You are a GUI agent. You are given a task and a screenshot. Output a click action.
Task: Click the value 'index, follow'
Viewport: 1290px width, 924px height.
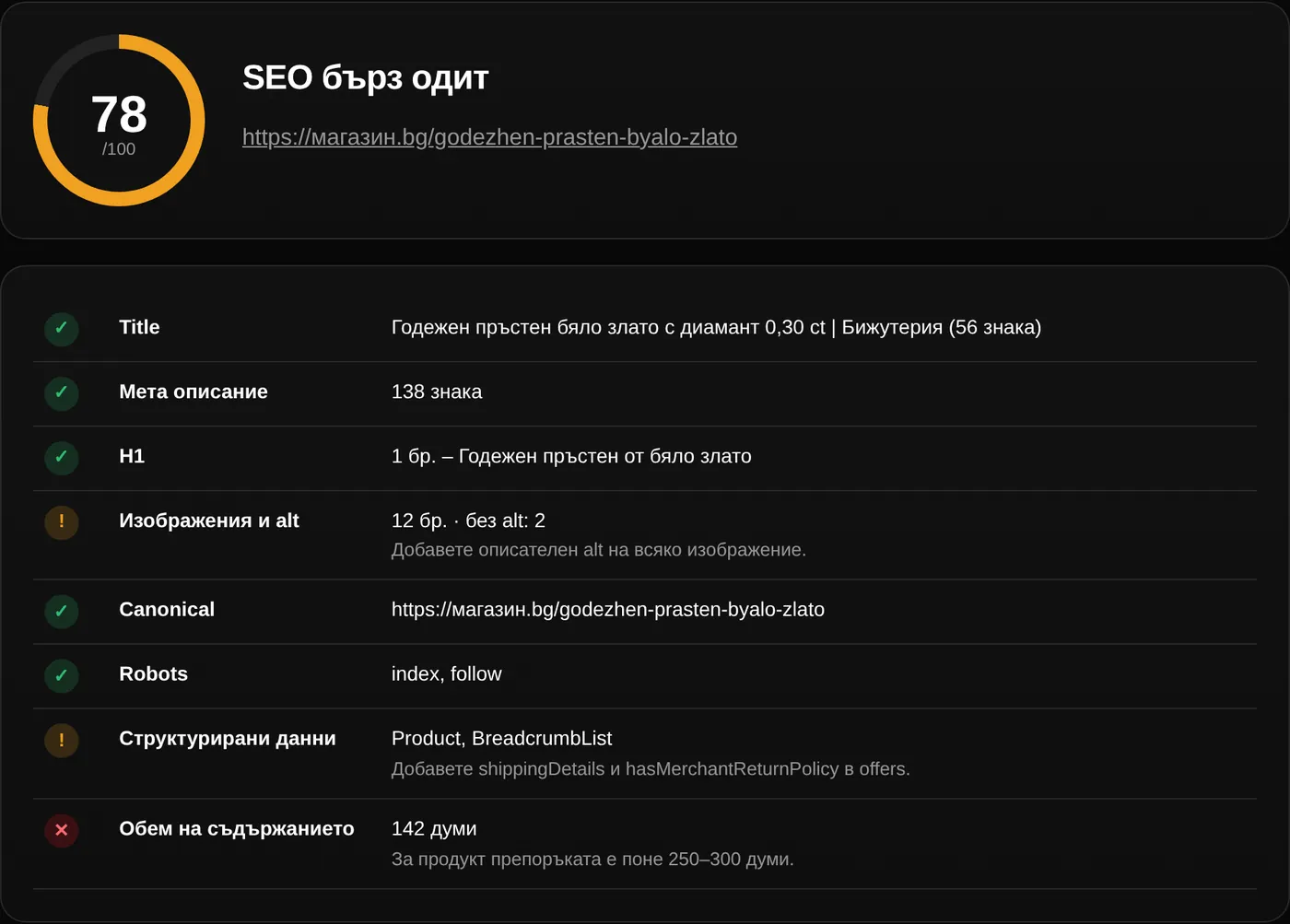click(447, 673)
